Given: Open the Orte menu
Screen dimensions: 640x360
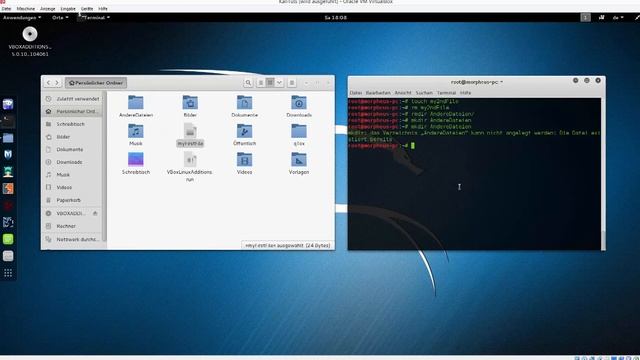Looking at the screenshot, I should (x=60, y=18).
